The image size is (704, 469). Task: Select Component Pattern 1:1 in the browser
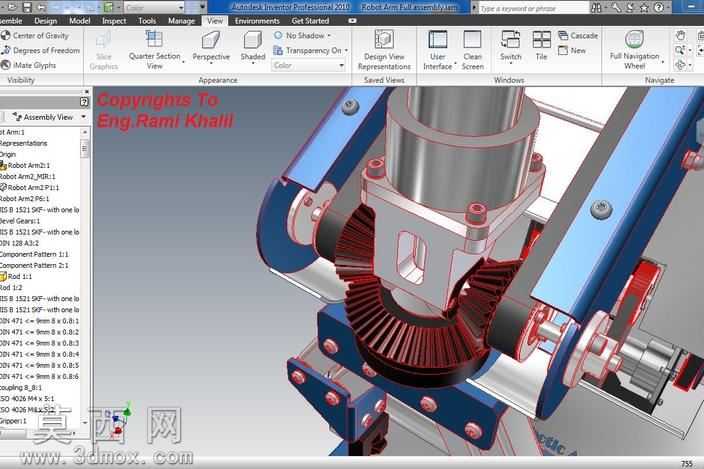(34, 254)
